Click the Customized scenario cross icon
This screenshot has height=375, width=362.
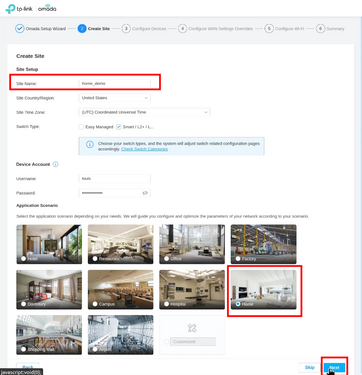[x=192, y=328]
